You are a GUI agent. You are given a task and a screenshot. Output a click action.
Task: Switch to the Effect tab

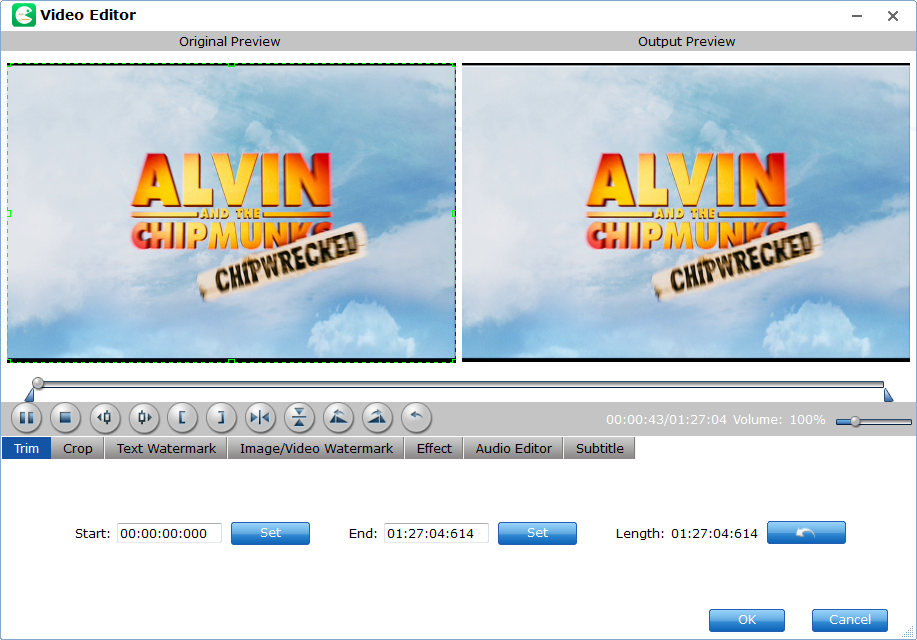(x=434, y=448)
